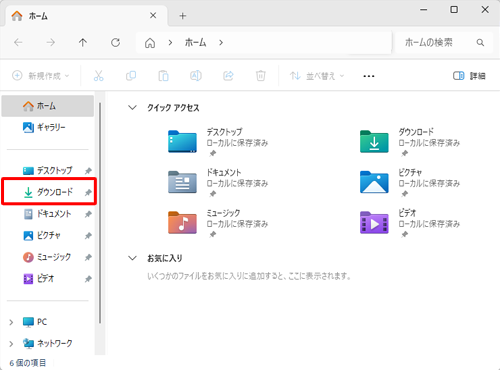Select ネットワーク in the navigation pane
The height and width of the screenshot is (370, 500).
point(48,343)
